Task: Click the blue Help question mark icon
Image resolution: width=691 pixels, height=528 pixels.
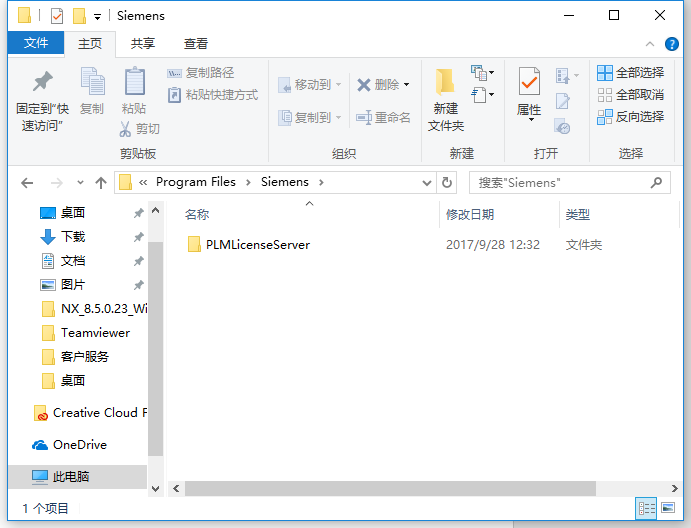Action: click(x=672, y=44)
